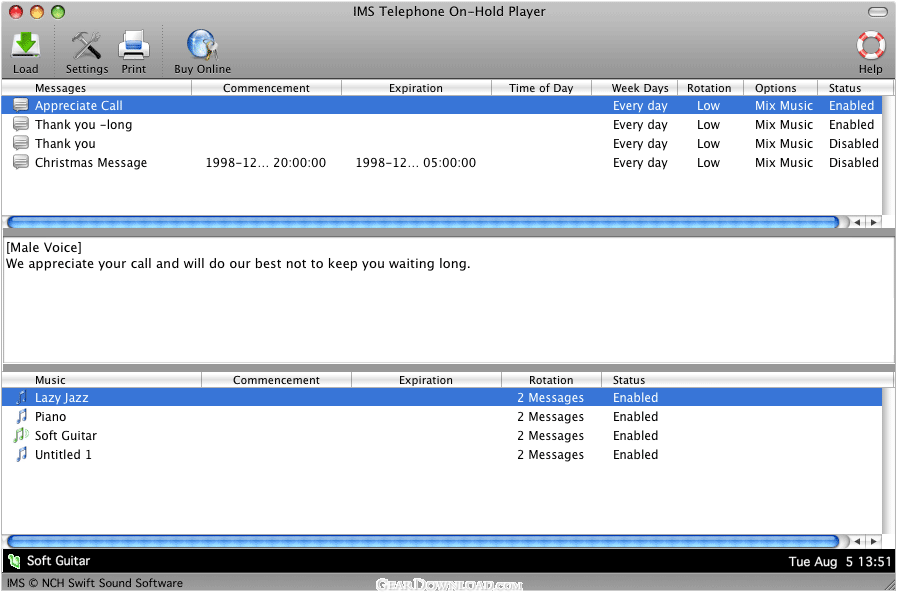Click the Load toolbar icon

26,46
